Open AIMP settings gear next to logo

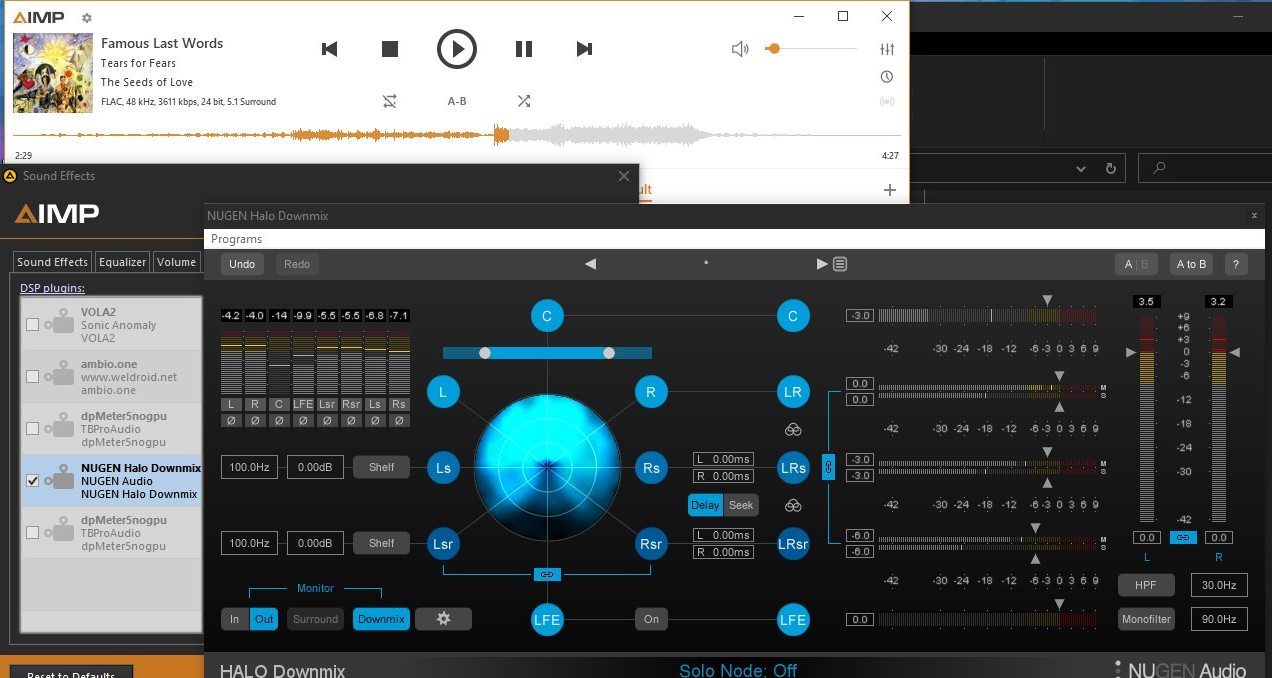point(87,18)
